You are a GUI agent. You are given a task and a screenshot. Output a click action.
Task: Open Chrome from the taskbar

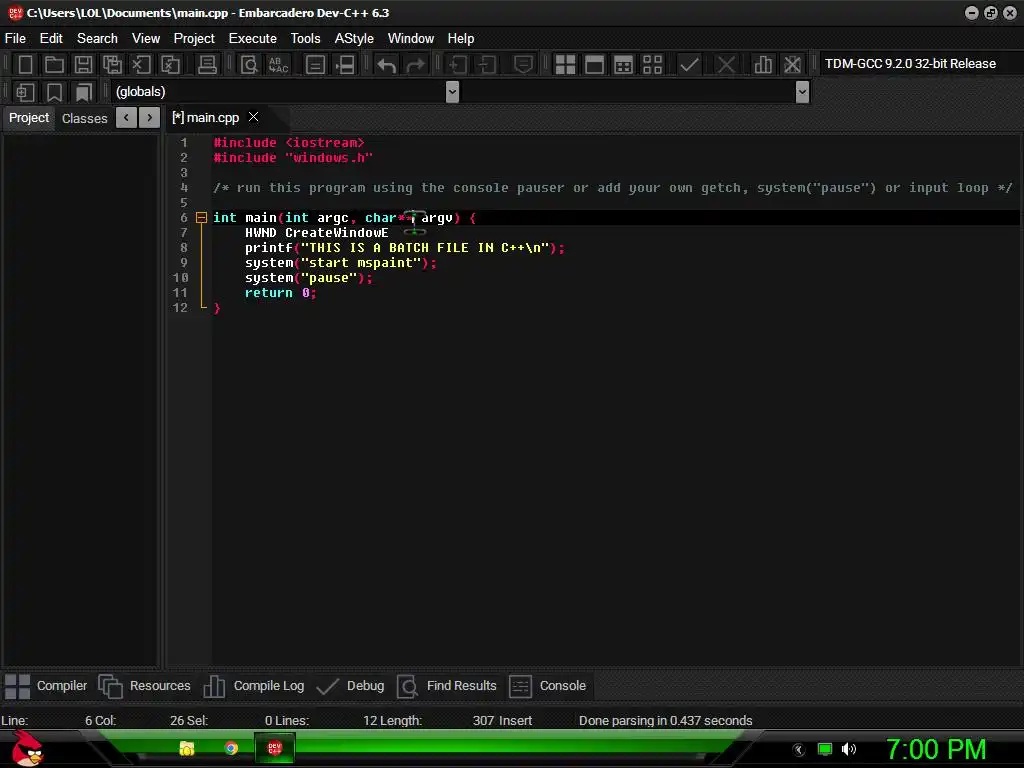point(231,748)
